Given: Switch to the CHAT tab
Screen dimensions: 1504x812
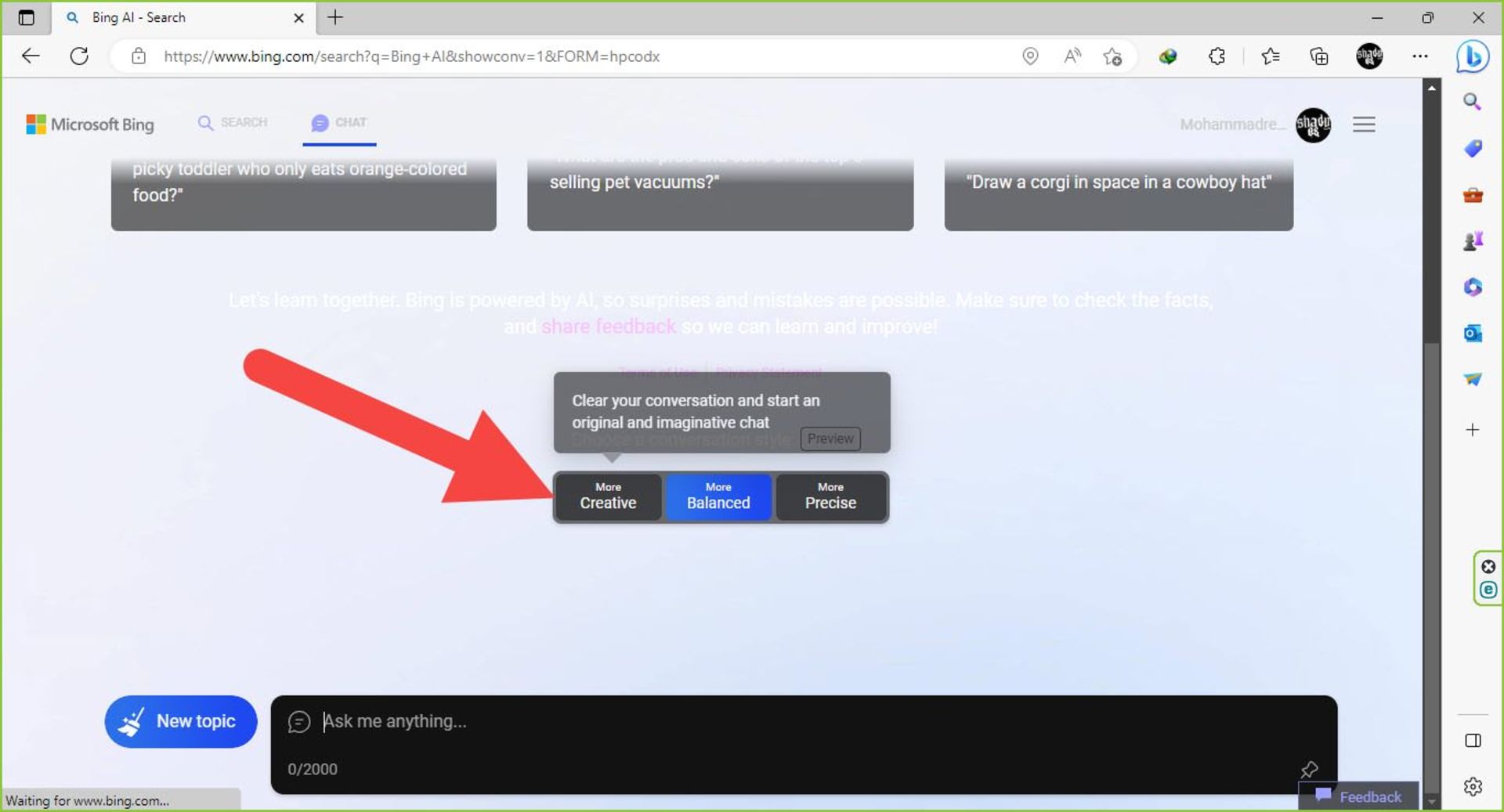Looking at the screenshot, I should click(x=339, y=123).
